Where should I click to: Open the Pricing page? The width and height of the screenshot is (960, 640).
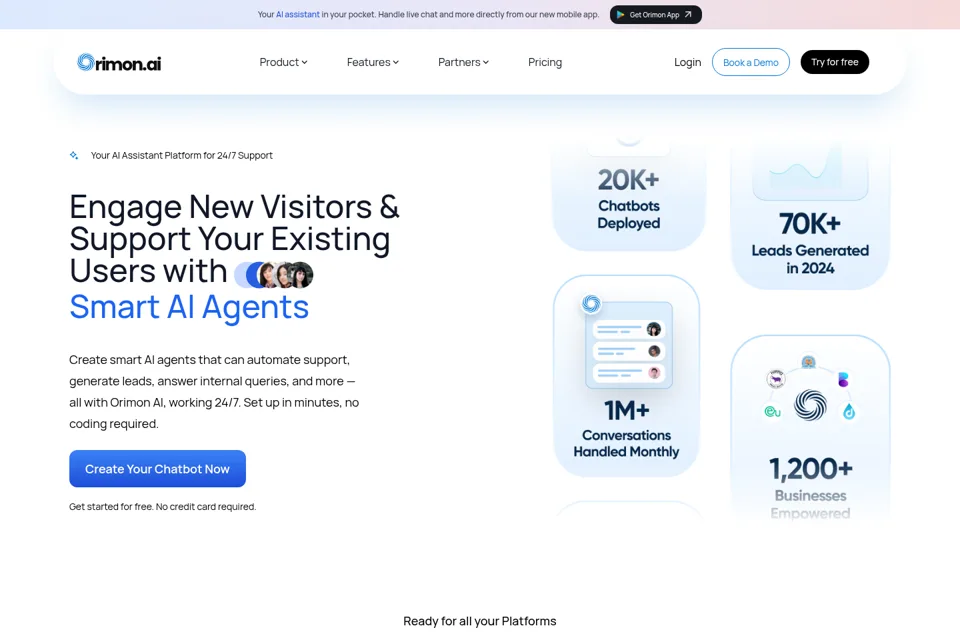545,62
